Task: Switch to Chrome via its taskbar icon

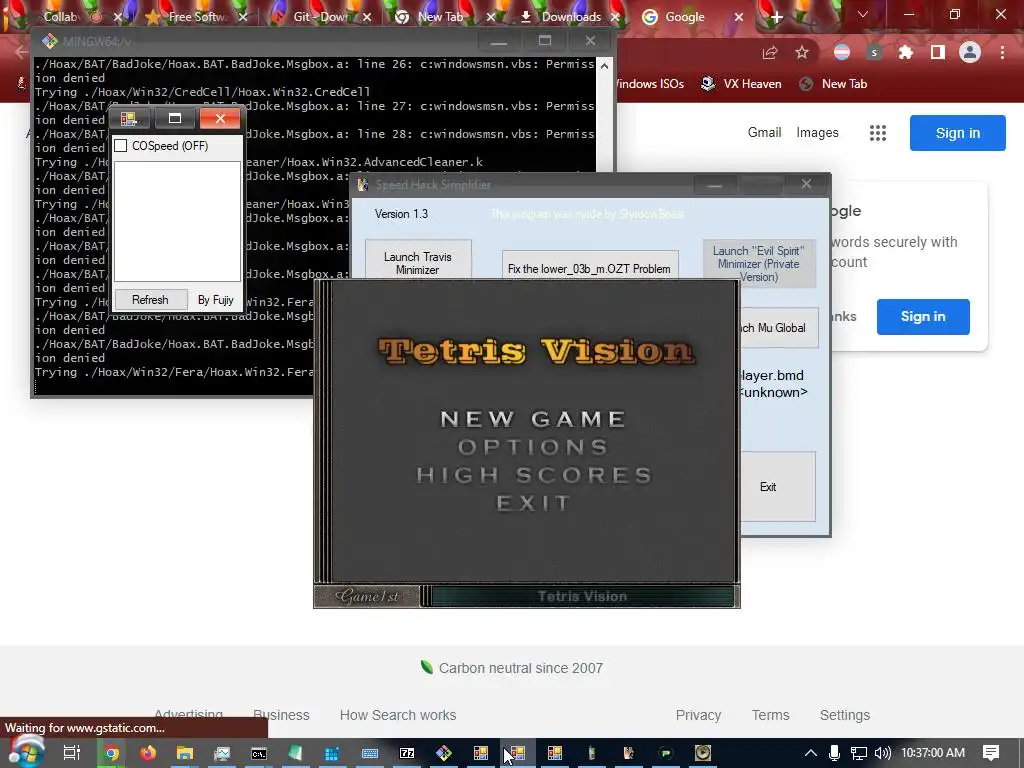Action: [112, 753]
